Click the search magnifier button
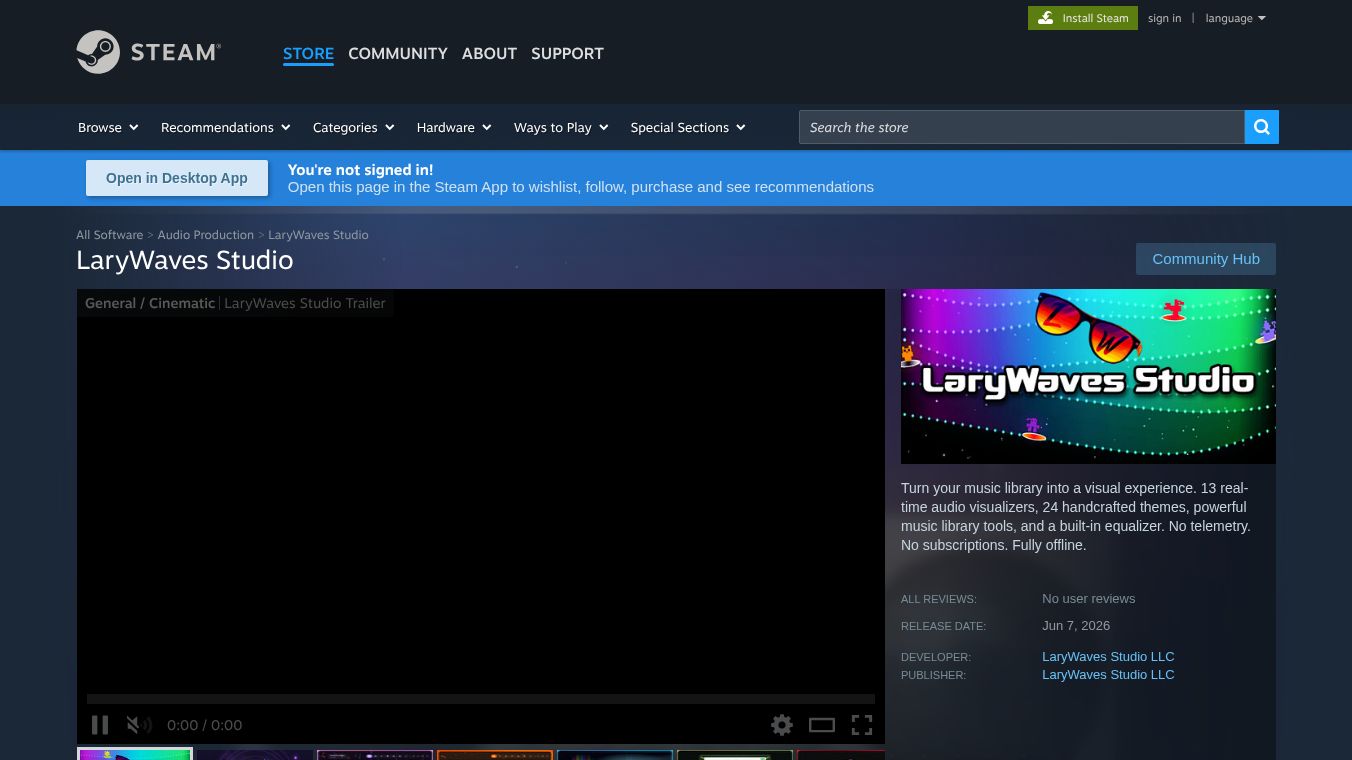This screenshot has width=1352, height=760. point(1261,127)
